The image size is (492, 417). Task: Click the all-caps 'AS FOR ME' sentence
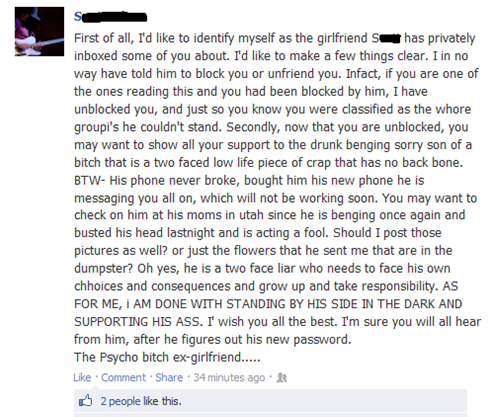[x=268, y=304]
